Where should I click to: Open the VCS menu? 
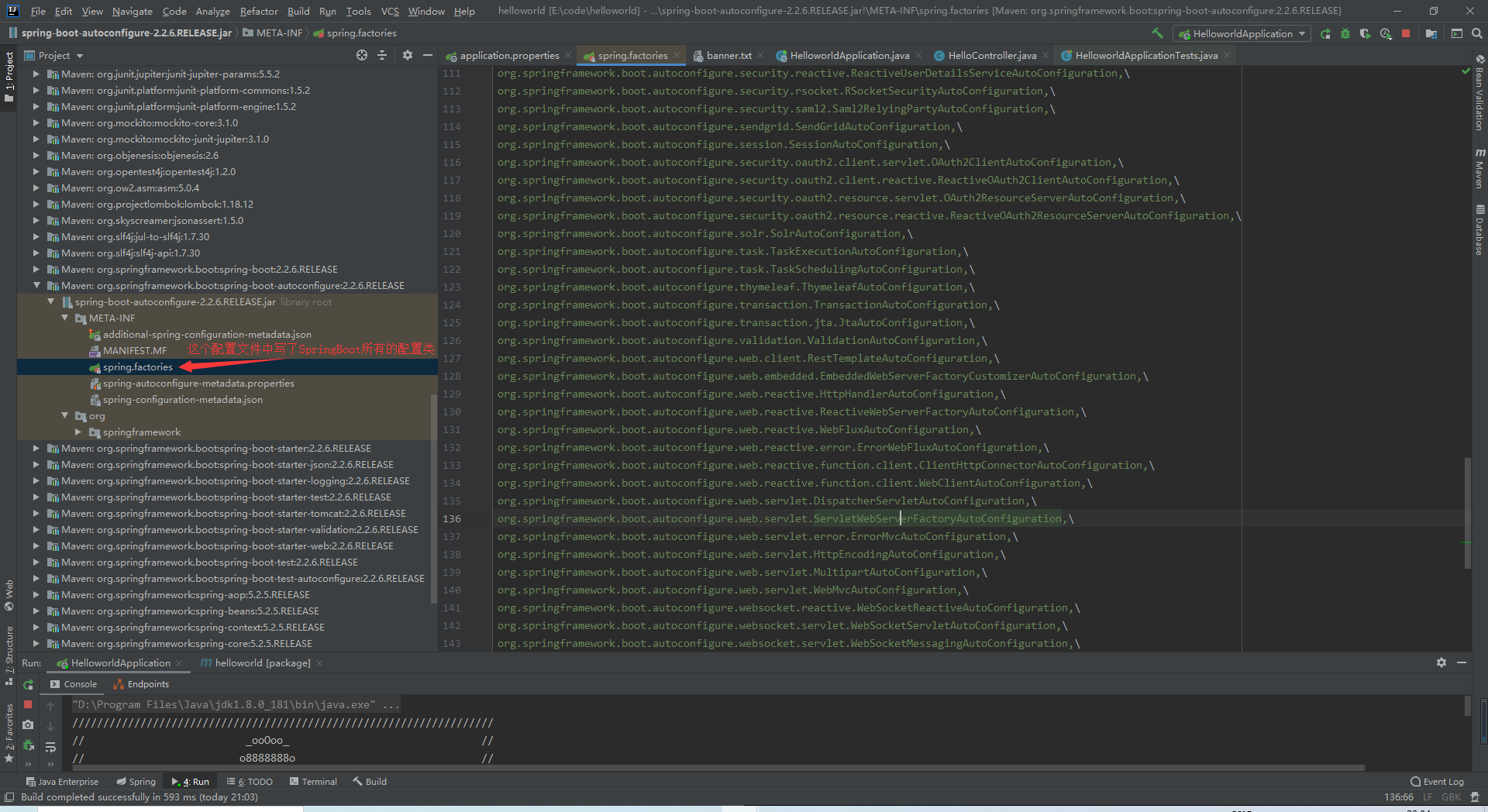tap(390, 11)
